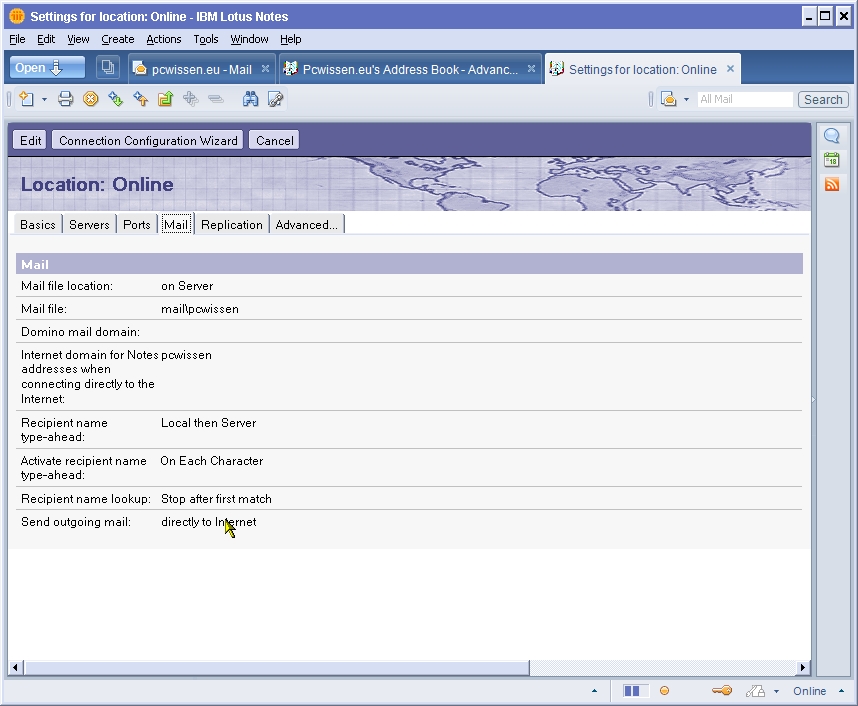Click the sidebar collapse handle at right edge
This screenshot has height=706, width=858.
813,400
